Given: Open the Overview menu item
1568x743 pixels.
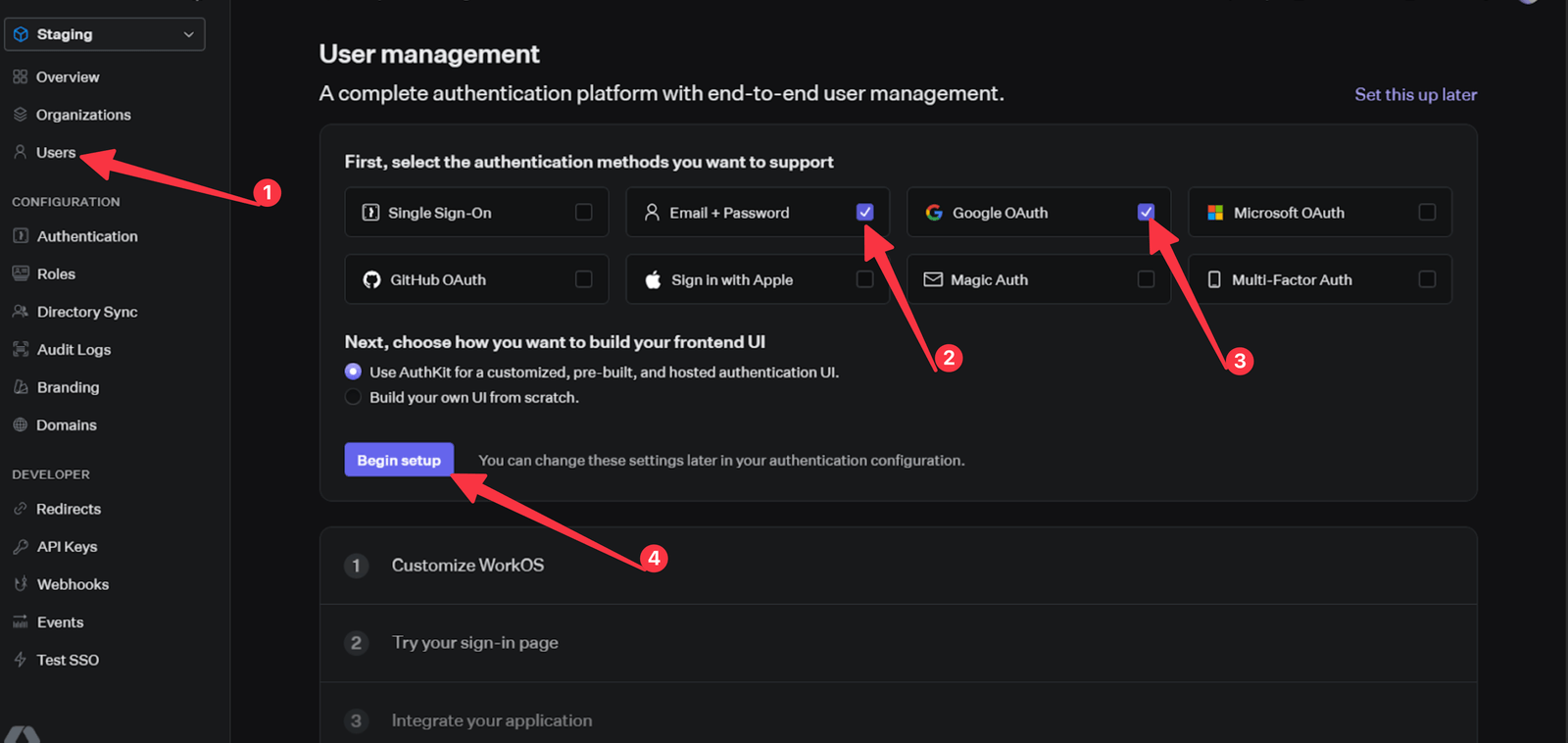Looking at the screenshot, I should pos(68,76).
